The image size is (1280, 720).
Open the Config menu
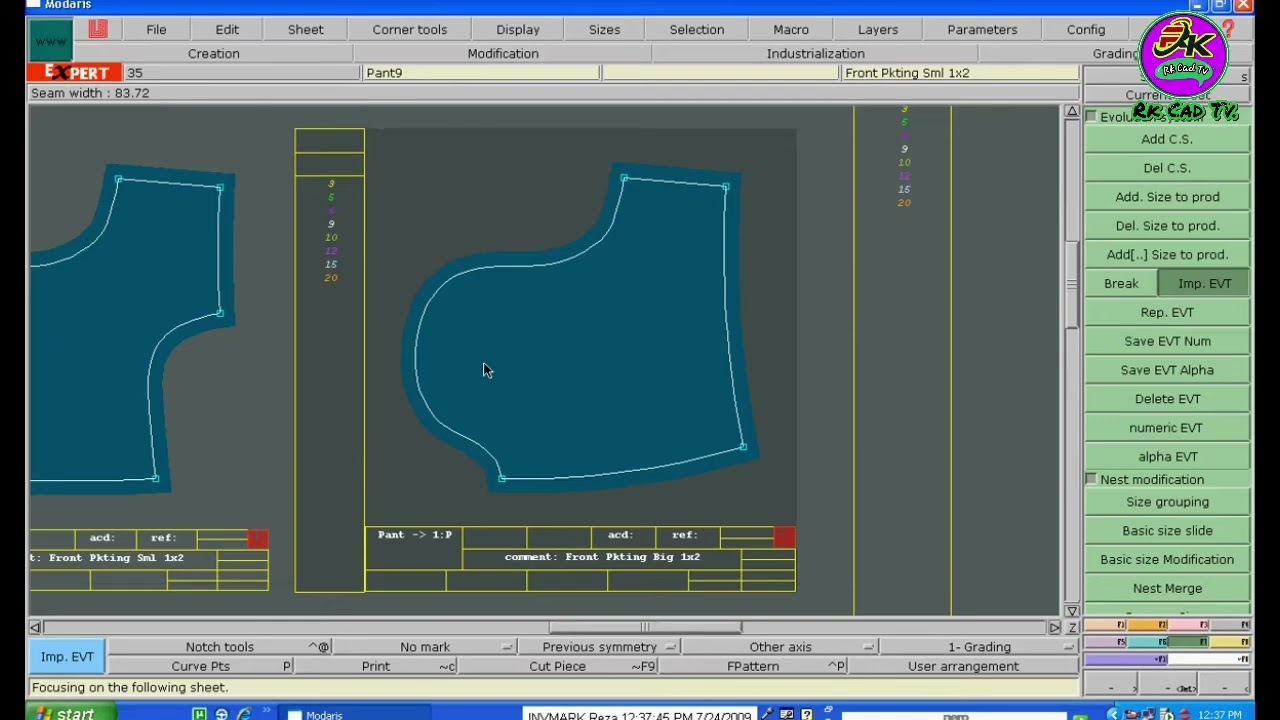point(1086,30)
